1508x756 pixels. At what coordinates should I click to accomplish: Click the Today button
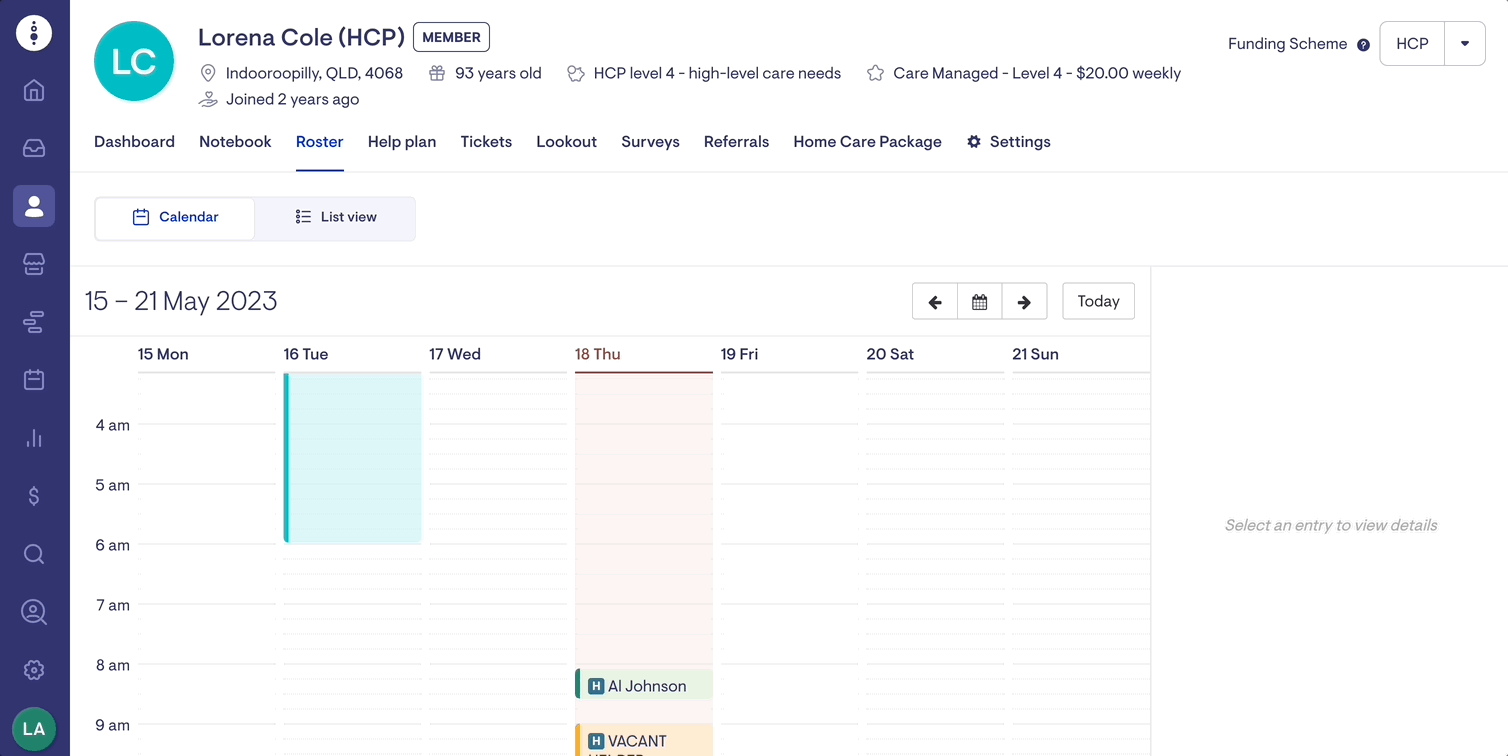(x=1098, y=301)
